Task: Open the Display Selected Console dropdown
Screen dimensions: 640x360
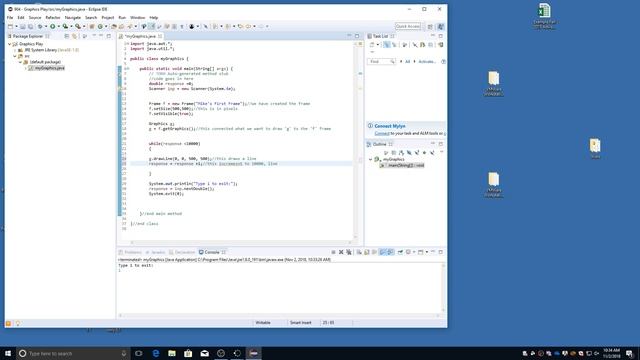Action: click(x=414, y=252)
